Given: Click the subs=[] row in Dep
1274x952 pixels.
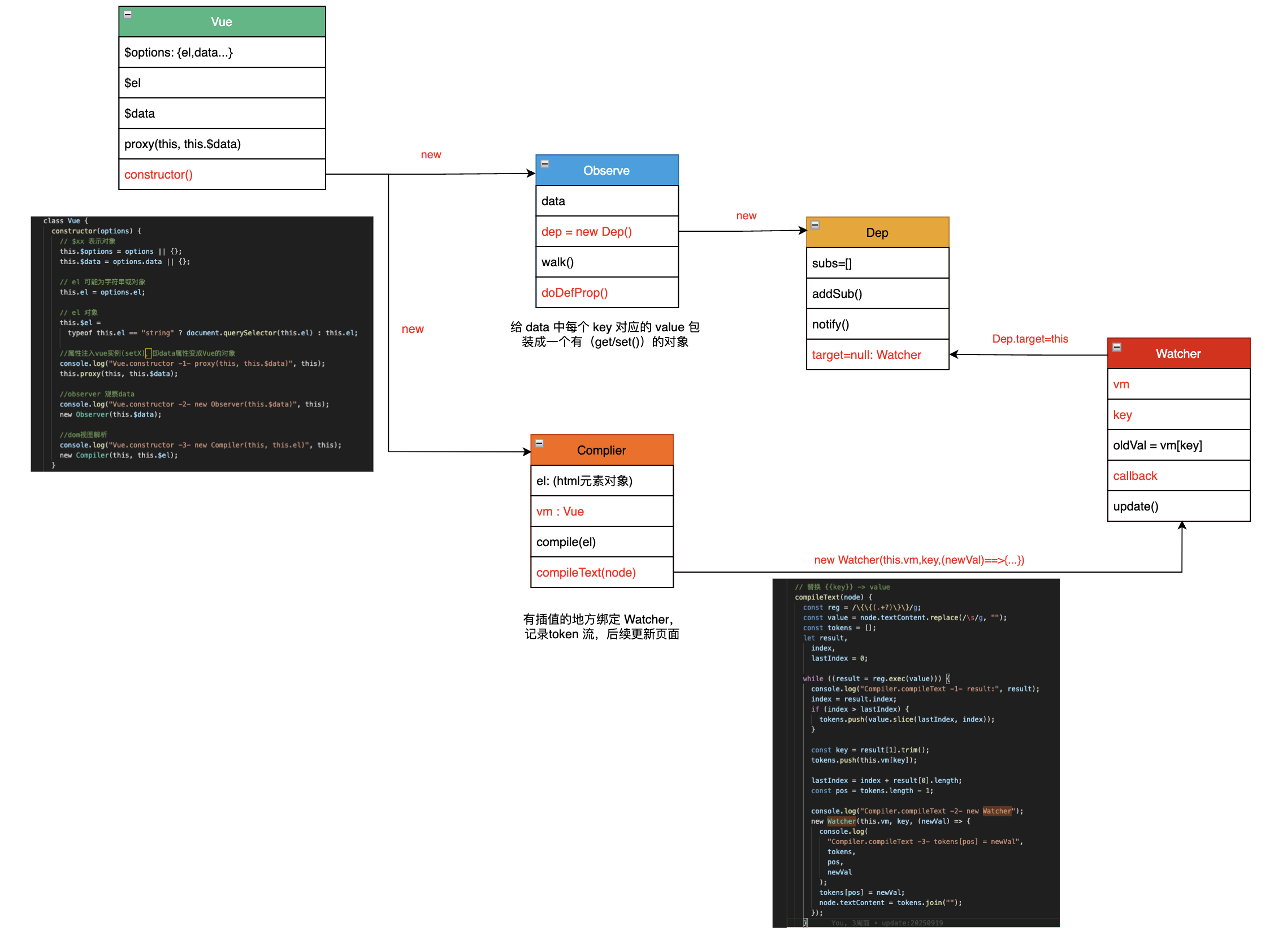Looking at the screenshot, I should [x=877, y=263].
